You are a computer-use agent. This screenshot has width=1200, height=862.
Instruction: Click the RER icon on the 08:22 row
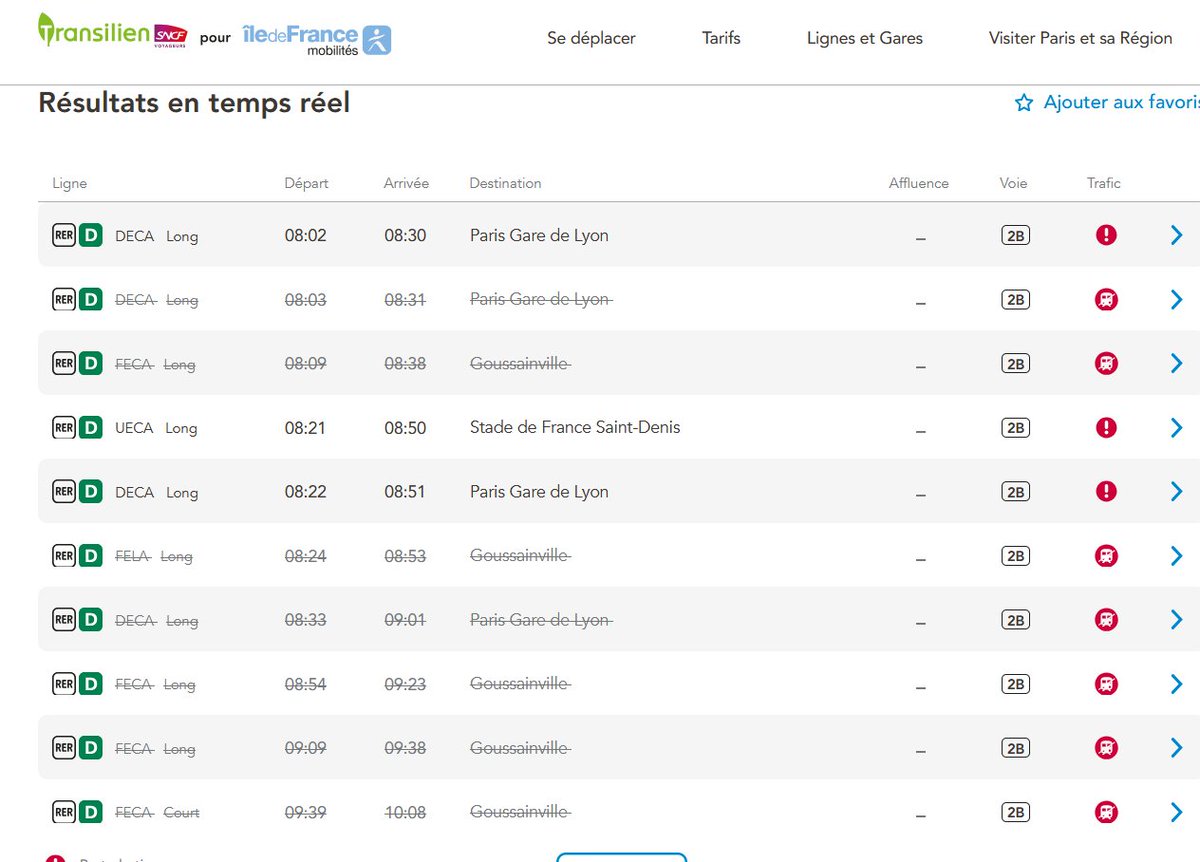coord(64,492)
